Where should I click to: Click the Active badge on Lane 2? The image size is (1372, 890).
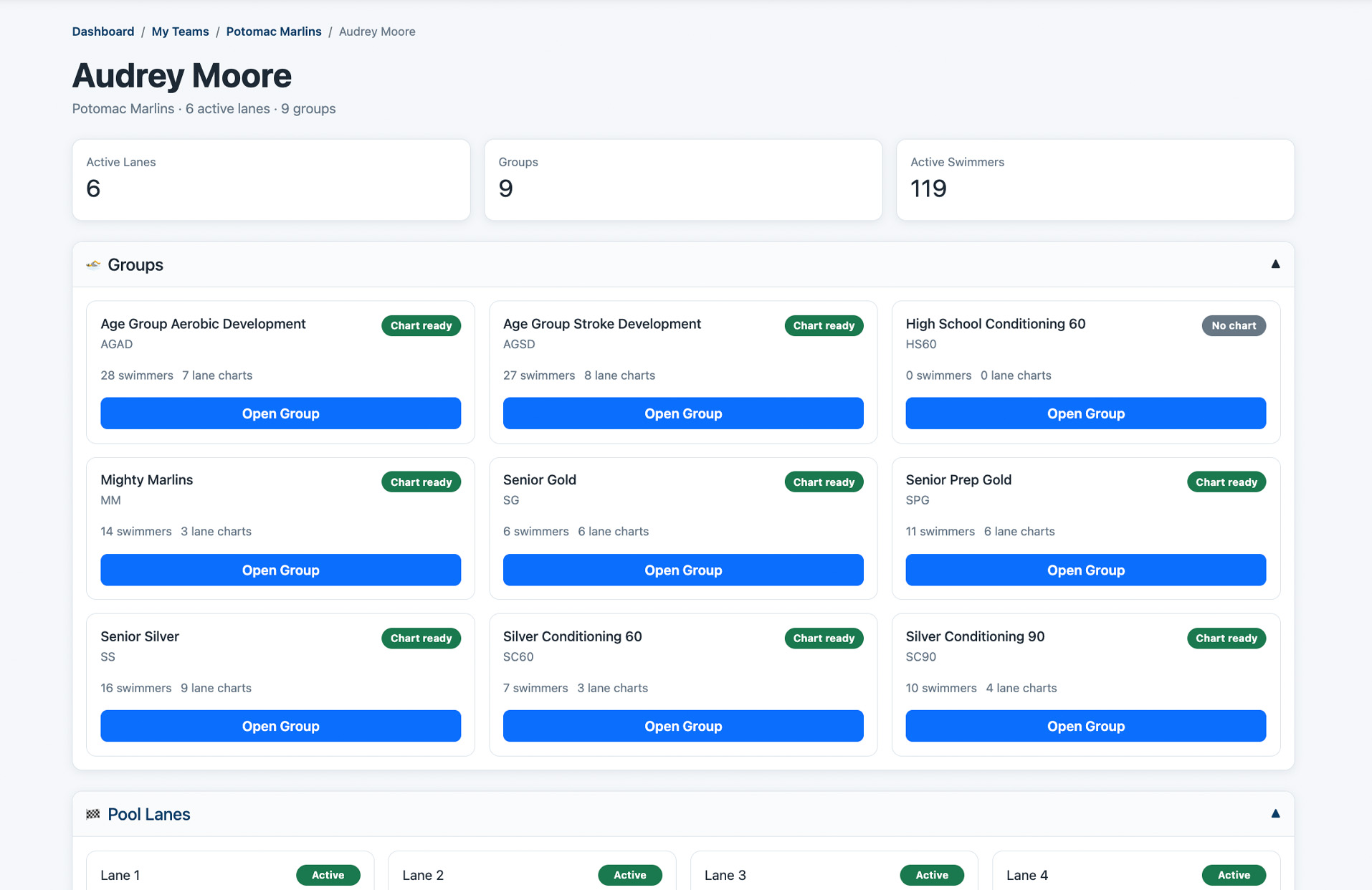point(630,875)
